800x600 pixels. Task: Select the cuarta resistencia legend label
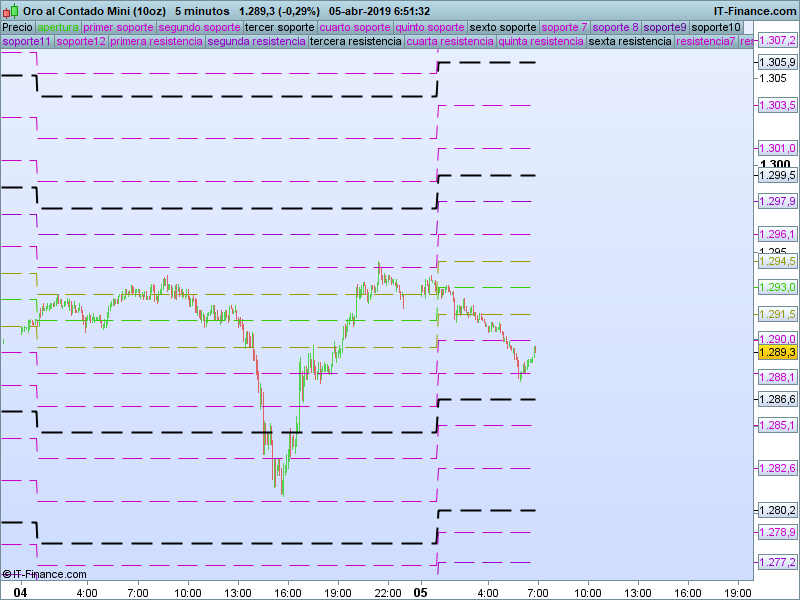[x=450, y=41]
